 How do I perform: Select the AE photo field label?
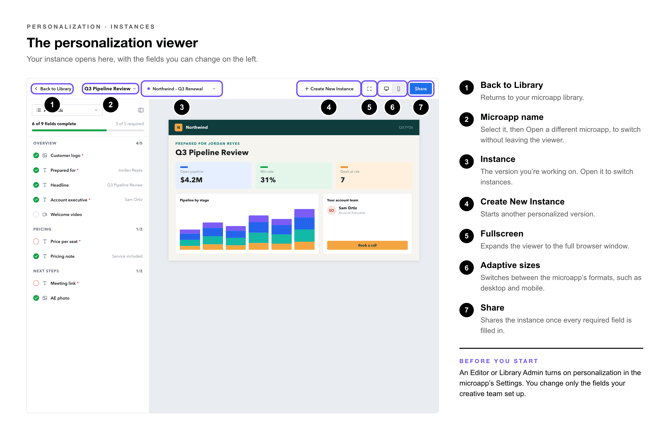click(x=60, y=298)
